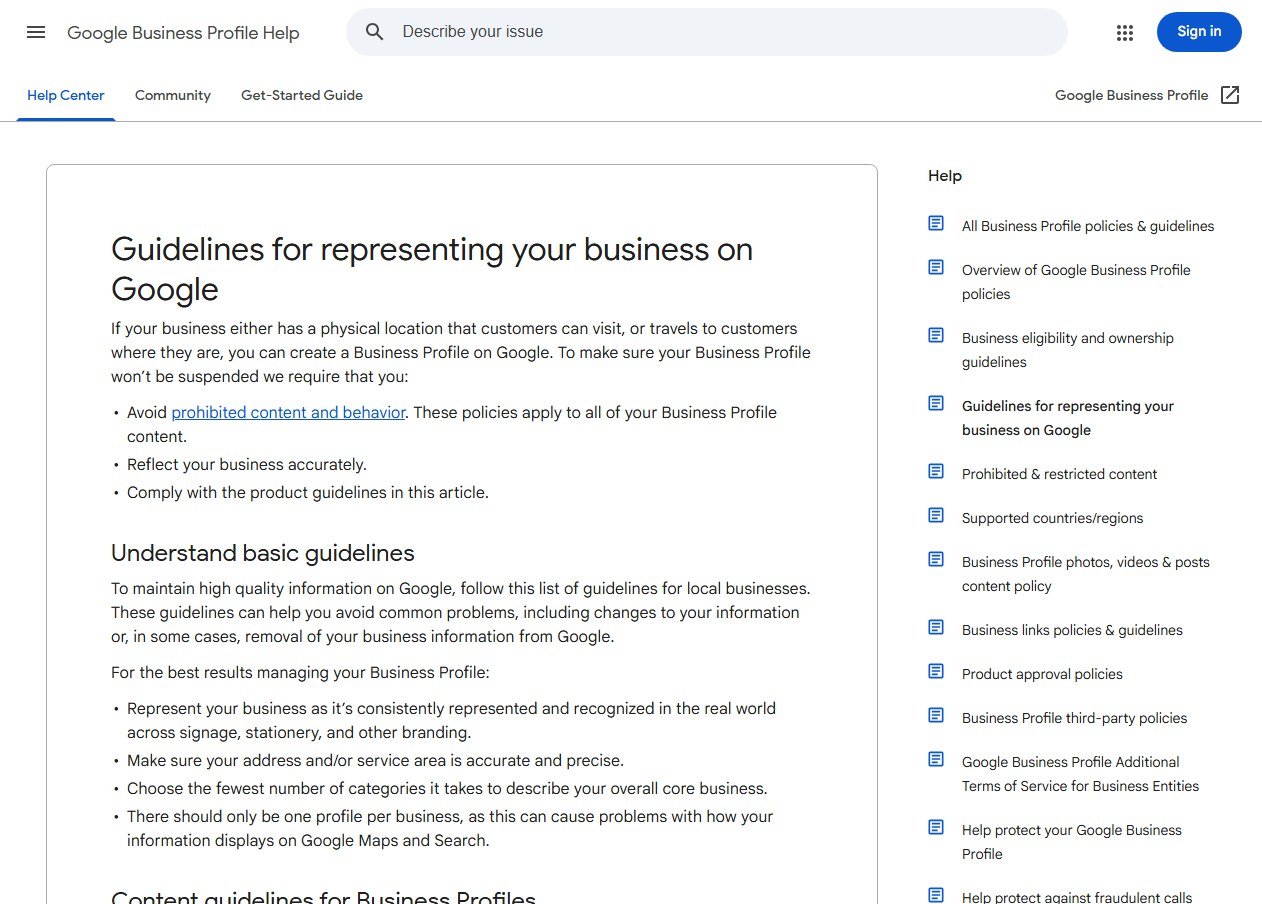
Task: Select Guidelines for representing your business on Google sidebar entry
Action: coord(1068,418)
